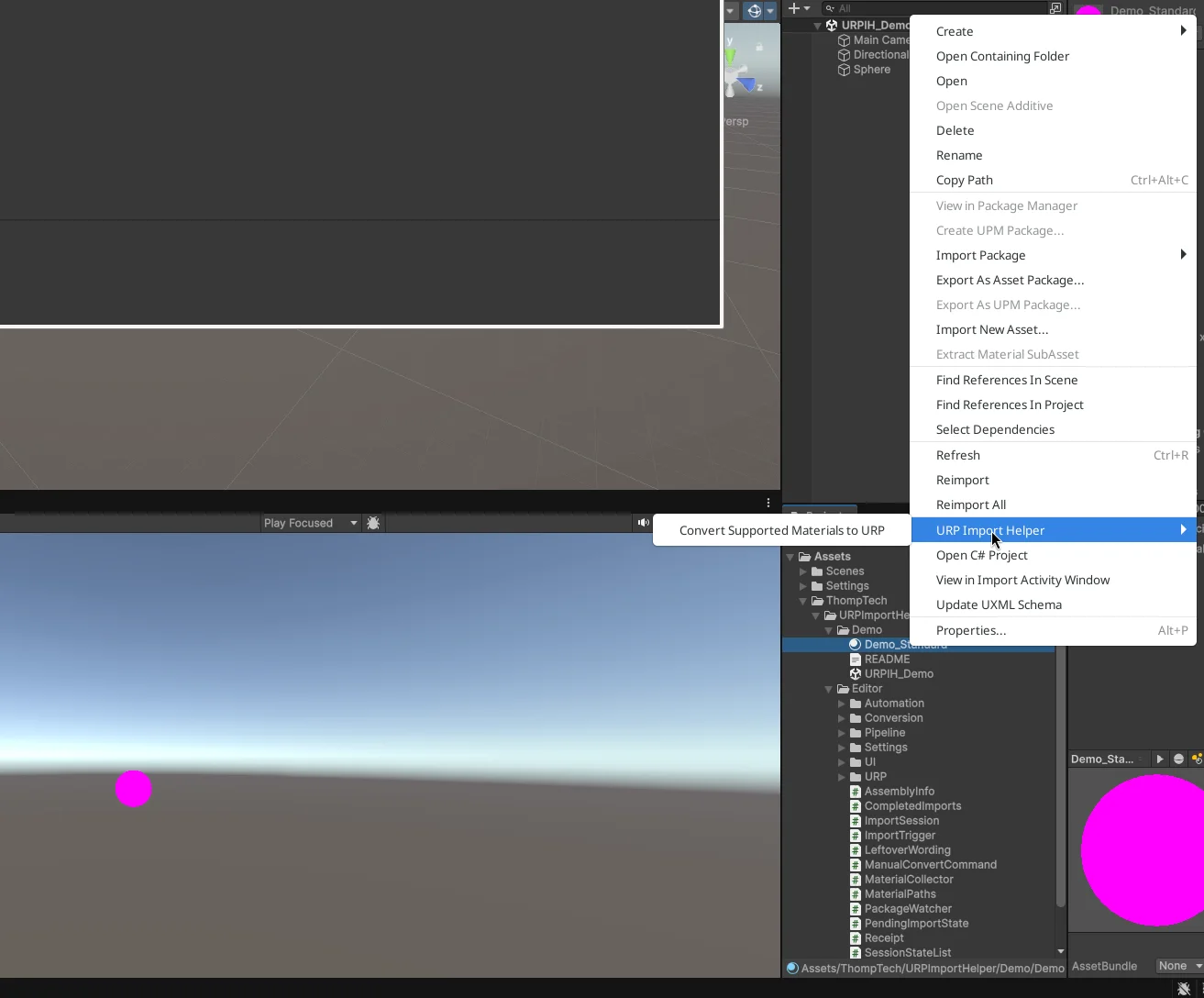
Task: Select the PackageWatcher script
Action: tap(908, 909)
